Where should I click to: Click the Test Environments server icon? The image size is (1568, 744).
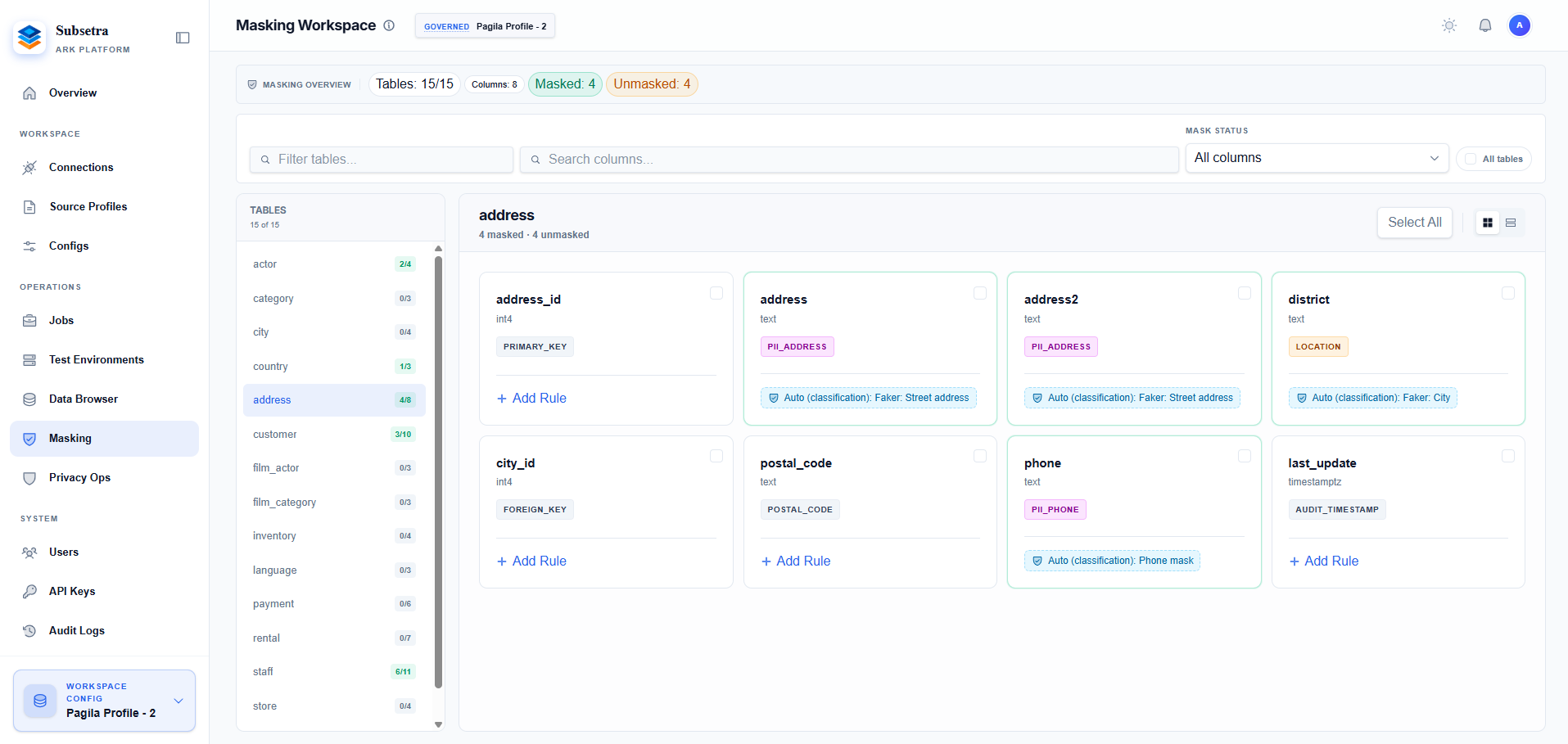(29, 360)
